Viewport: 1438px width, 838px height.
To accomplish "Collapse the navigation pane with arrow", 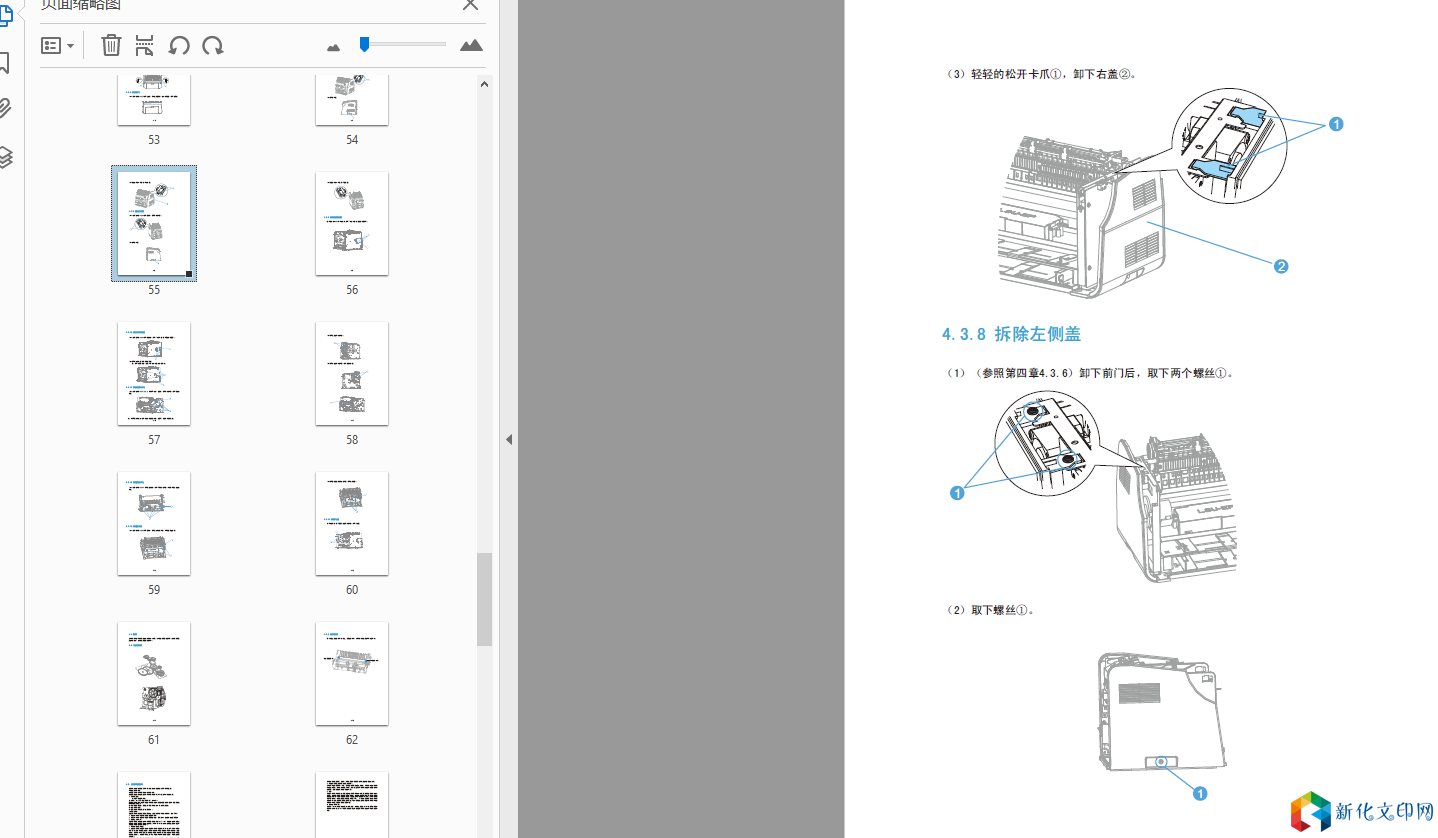I will [508, 439].
